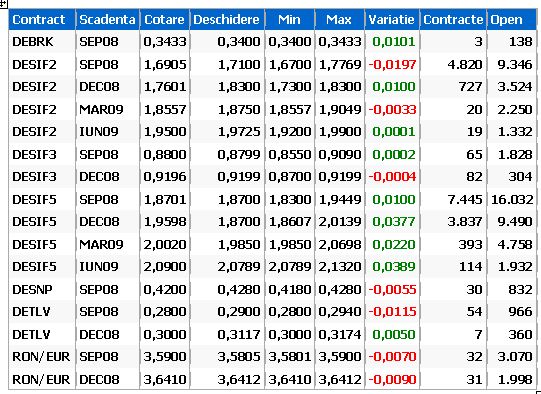541x394 pixels.
Task: Click the open interest value 16.032
Action: coord(512,199)
